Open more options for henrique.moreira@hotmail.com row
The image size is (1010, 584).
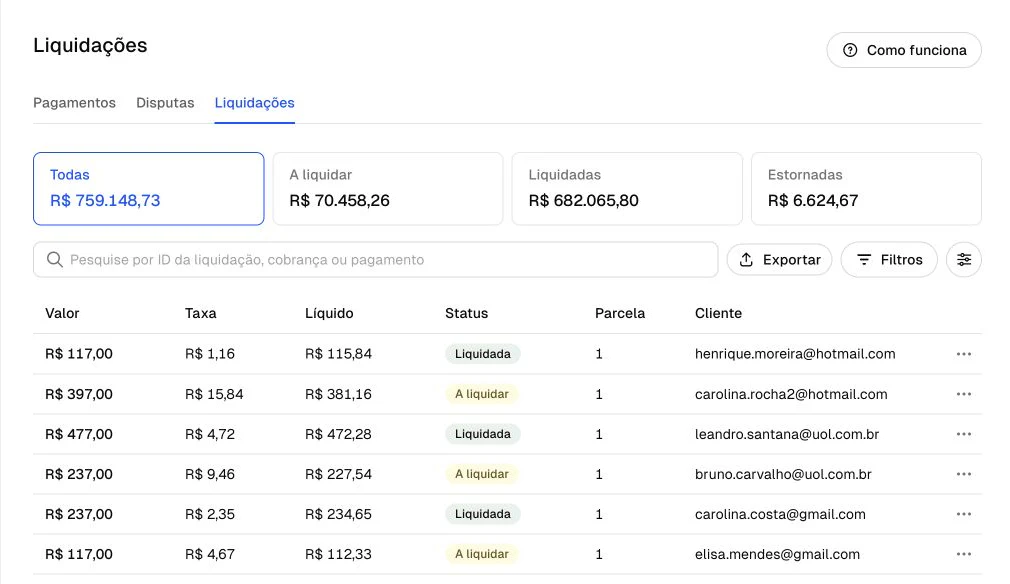pyautogui.click(x=964, y=354)
